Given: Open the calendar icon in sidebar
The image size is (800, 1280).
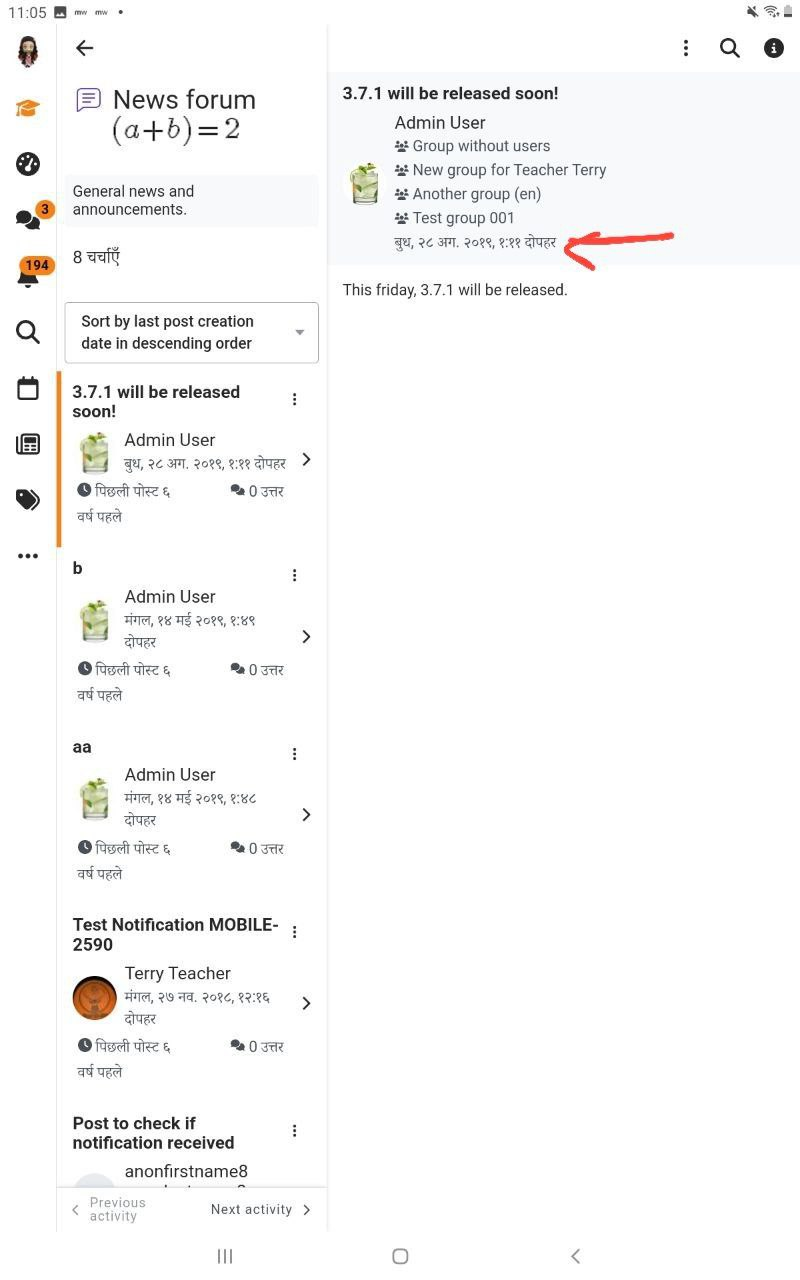Looking at the screenshot, I should point(28,388).
